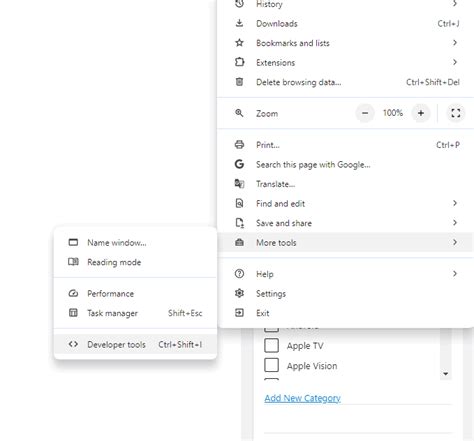Image resolution: width=474 pixels, height=441 pixels.
Task: Click the category list scroll-down arrow
Action: (446, 374)
